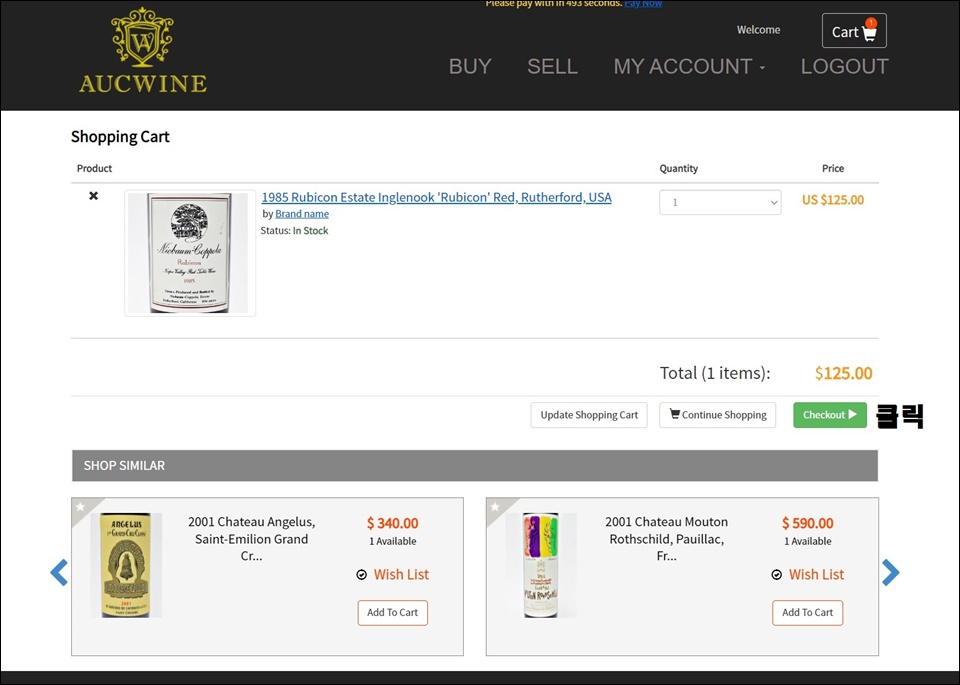Click the 2001 Chateau Mouton Rothschild title
Screen dimensions: 960x685
[x=667, y=539]
